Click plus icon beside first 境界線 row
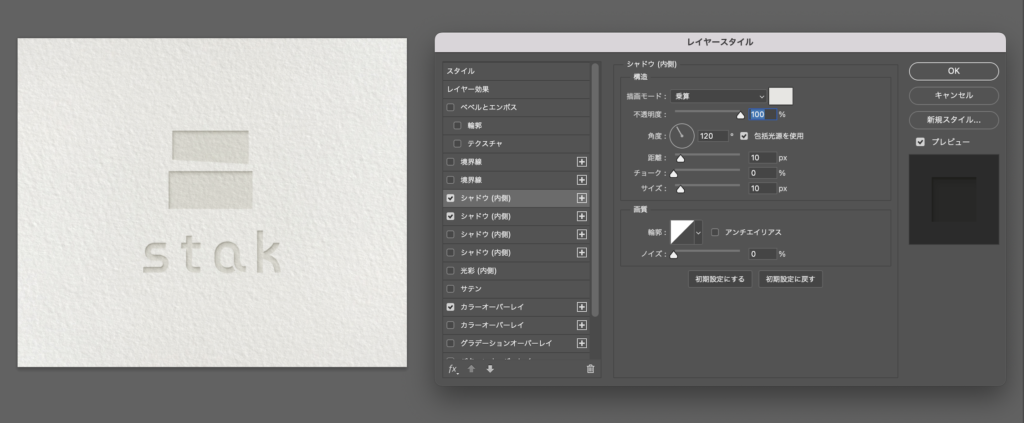The width and height of the screenshot is (1024, 423). coord(582,162)
